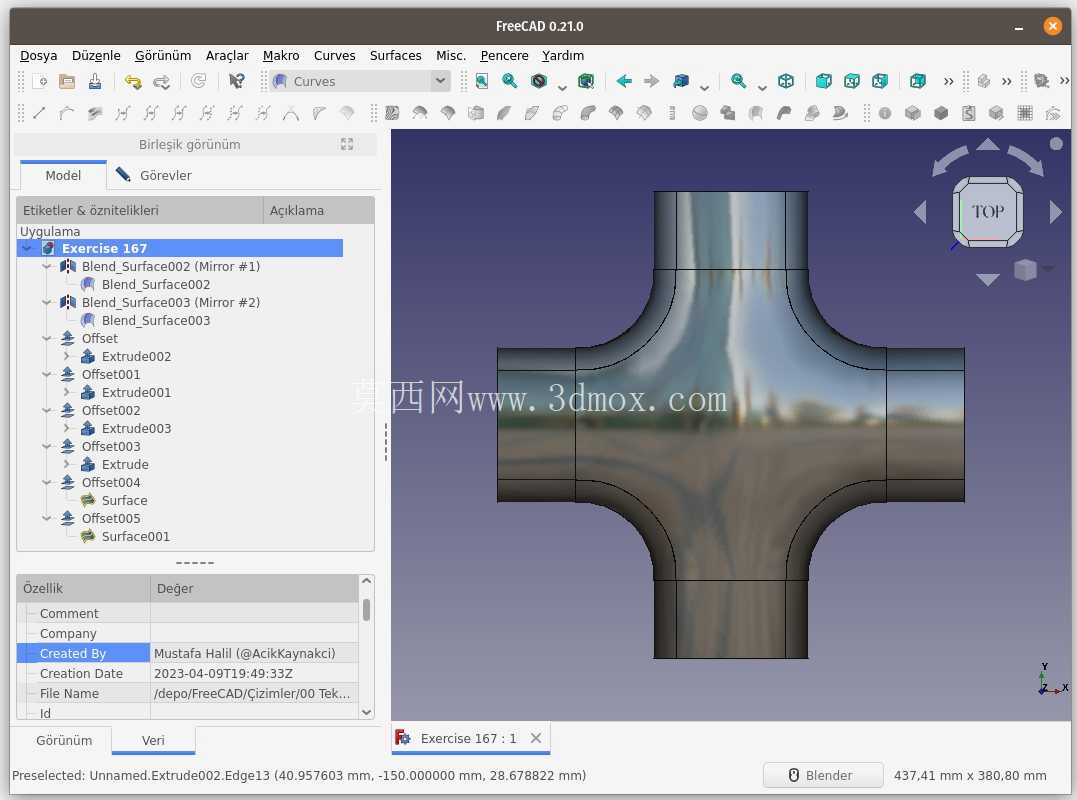The image size is (1077, 800).
Task: Select the Line tool in Curves toolbar
Action: point(38,113)
